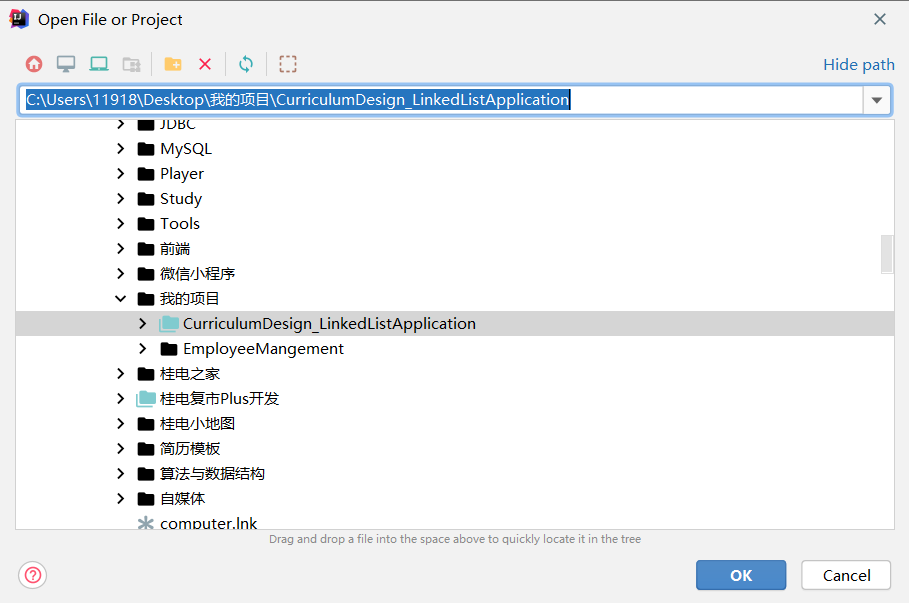Close the Open File or Project dialog
Viewport: 909px width, 603px height.
[x=879, y=19]
